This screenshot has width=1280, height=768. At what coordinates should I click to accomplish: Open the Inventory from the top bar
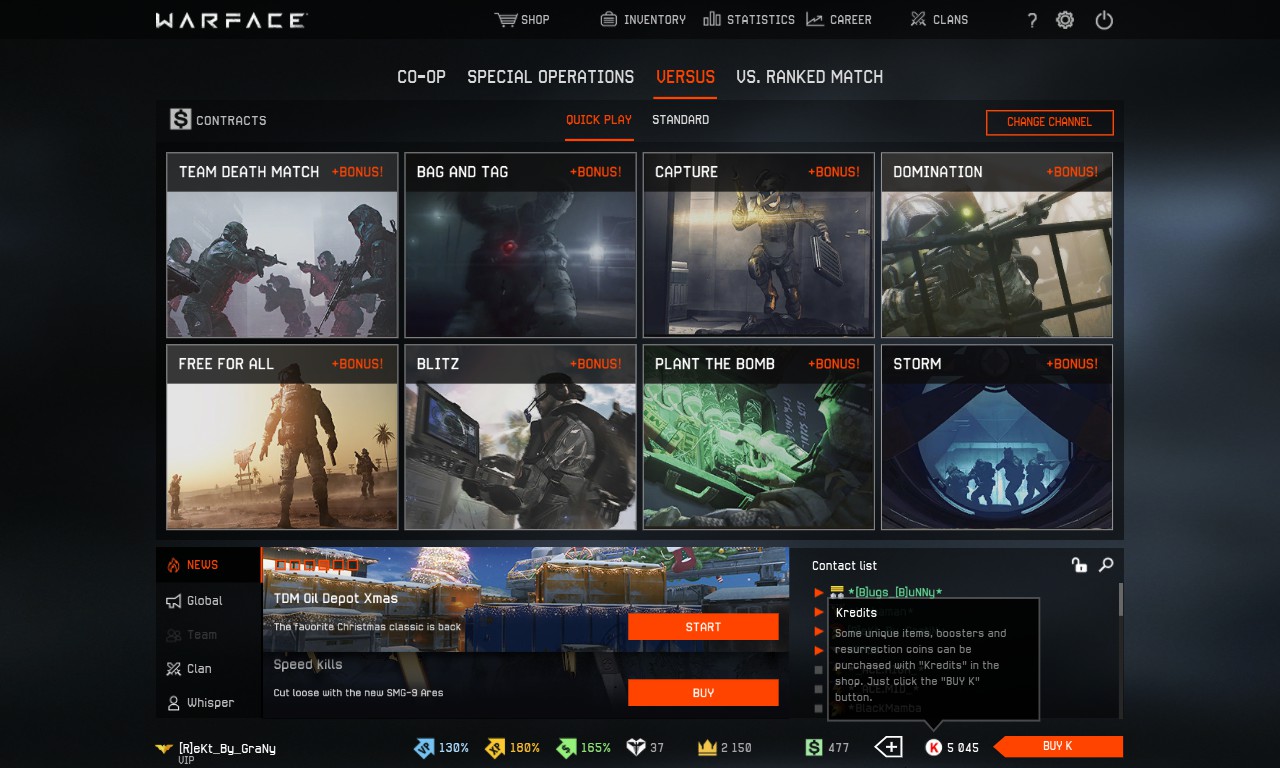point(643,20)
